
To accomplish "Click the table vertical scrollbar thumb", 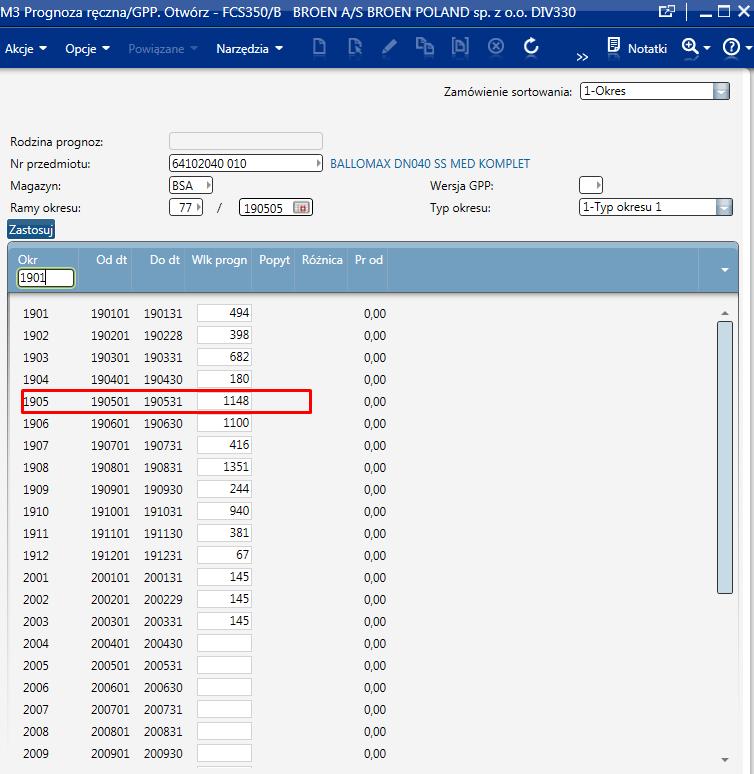I will click(724, 457).
